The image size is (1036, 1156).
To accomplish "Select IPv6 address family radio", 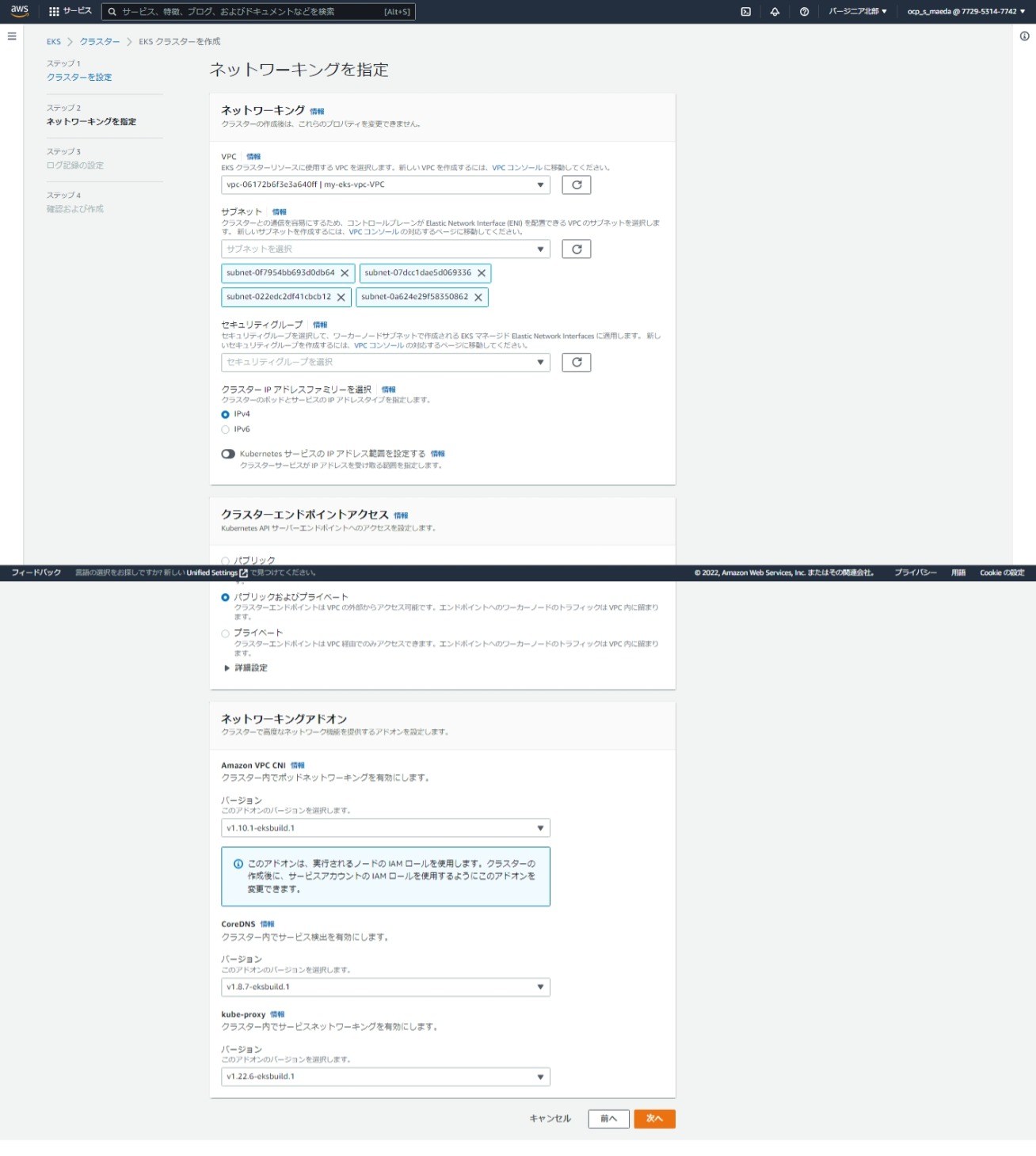I will 226,429.
